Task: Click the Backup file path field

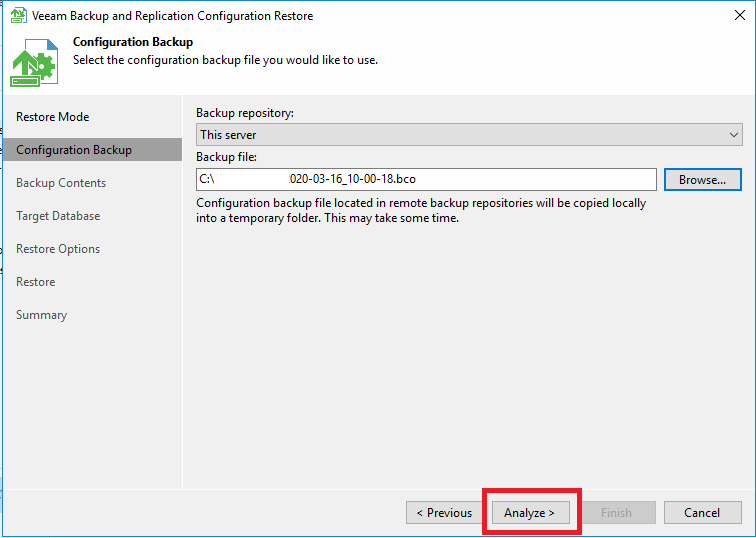Action: [426, 179]
